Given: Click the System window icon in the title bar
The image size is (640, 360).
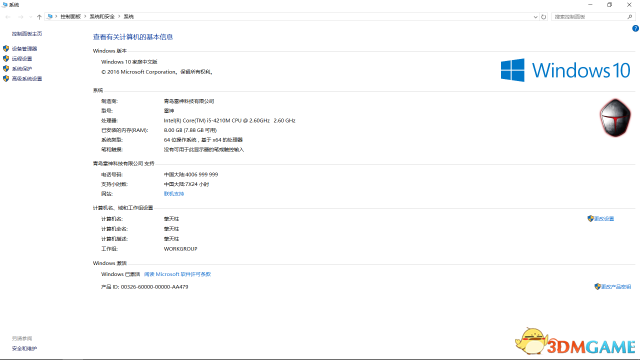Looking at the screenshot, I should [4, 4].
